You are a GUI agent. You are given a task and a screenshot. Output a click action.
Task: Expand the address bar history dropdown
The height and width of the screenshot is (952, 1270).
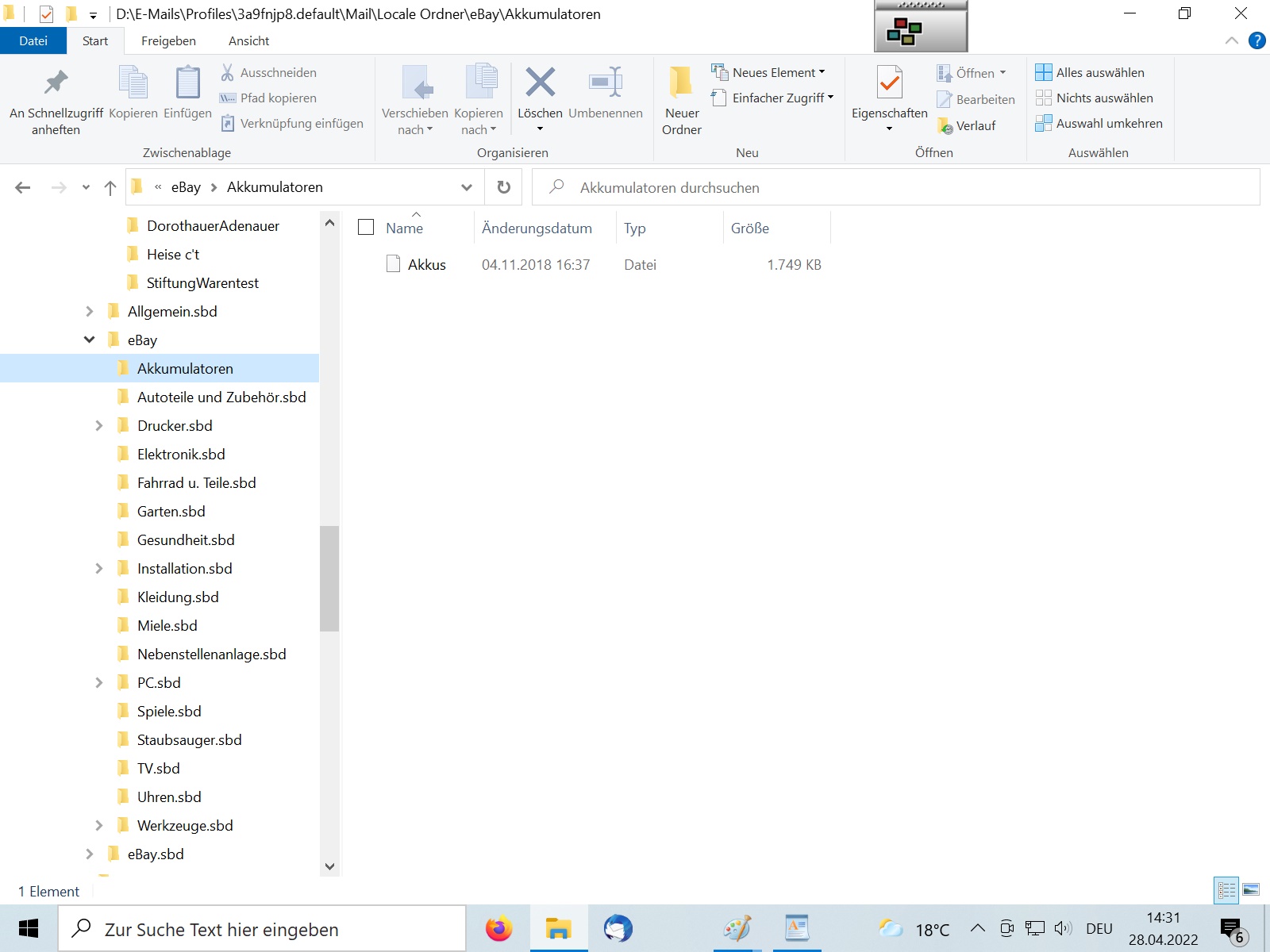[x=467, y=187]
